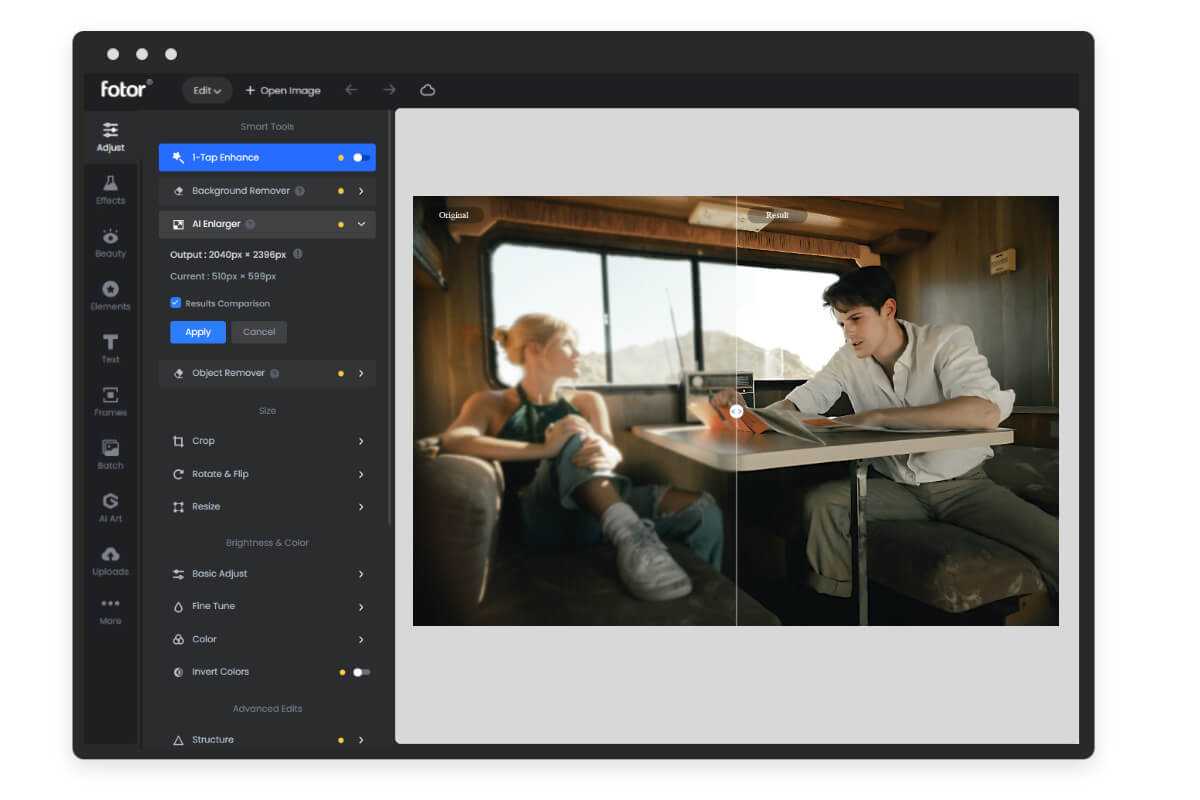1200x800 pixels.
Task: Click the Open Image button
Action: pos(283,90)
